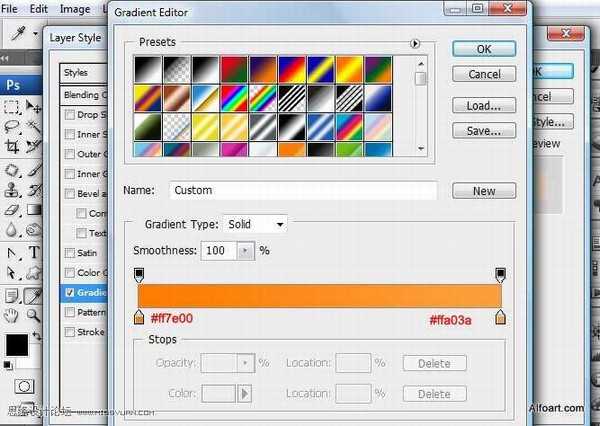This screenshot has width=600, height=426.
Task: Enable the Inner Shadow checkbox
Action: tap(70, 134)
